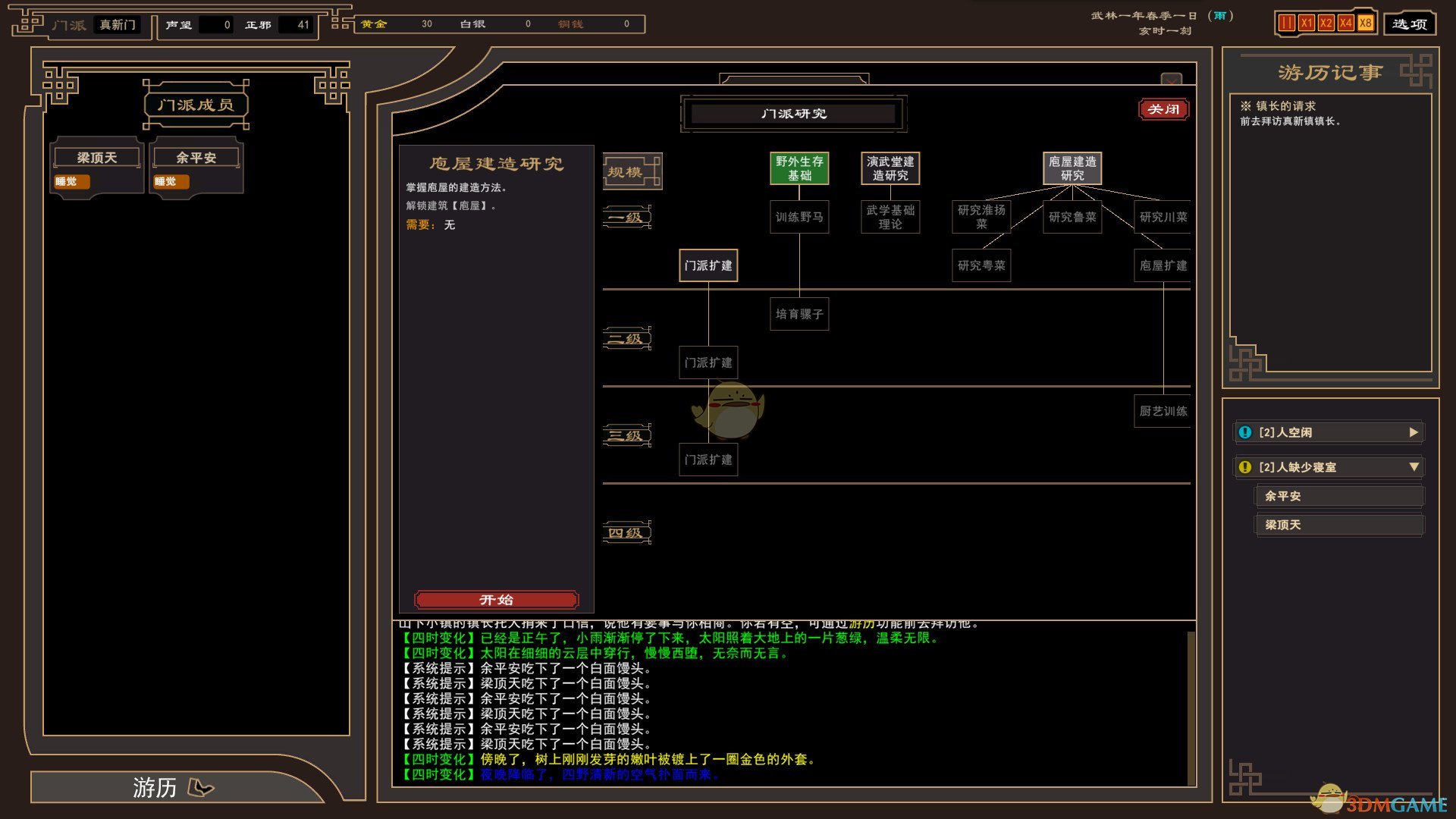The height and width of the screenshot is (819, 1456).
Task: Select 梁顶天 in the missing-bedroom list
Action: (x=1340, y=525)
